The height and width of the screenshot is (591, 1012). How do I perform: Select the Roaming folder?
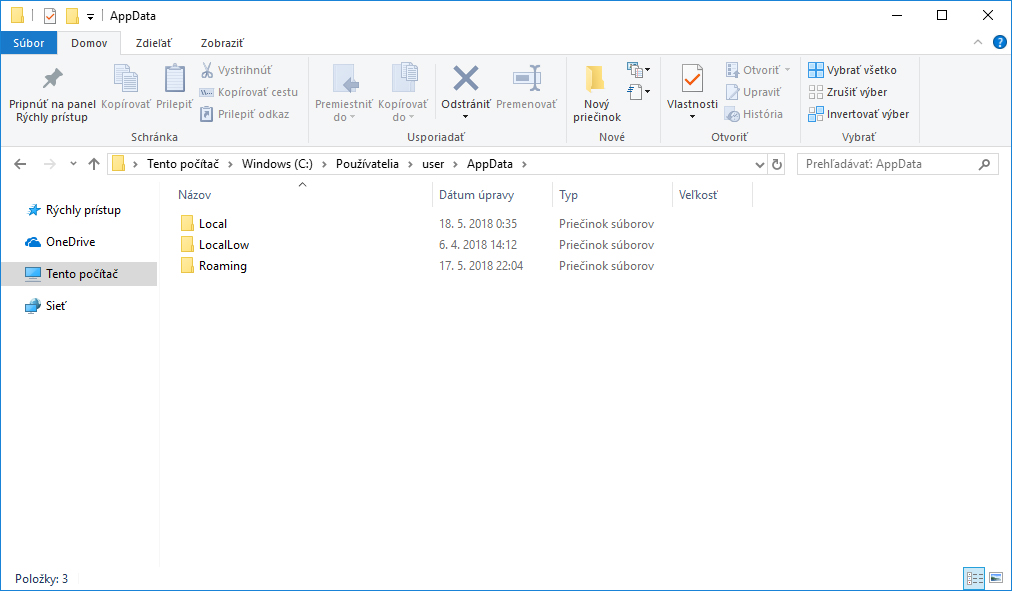click(214, 266)
